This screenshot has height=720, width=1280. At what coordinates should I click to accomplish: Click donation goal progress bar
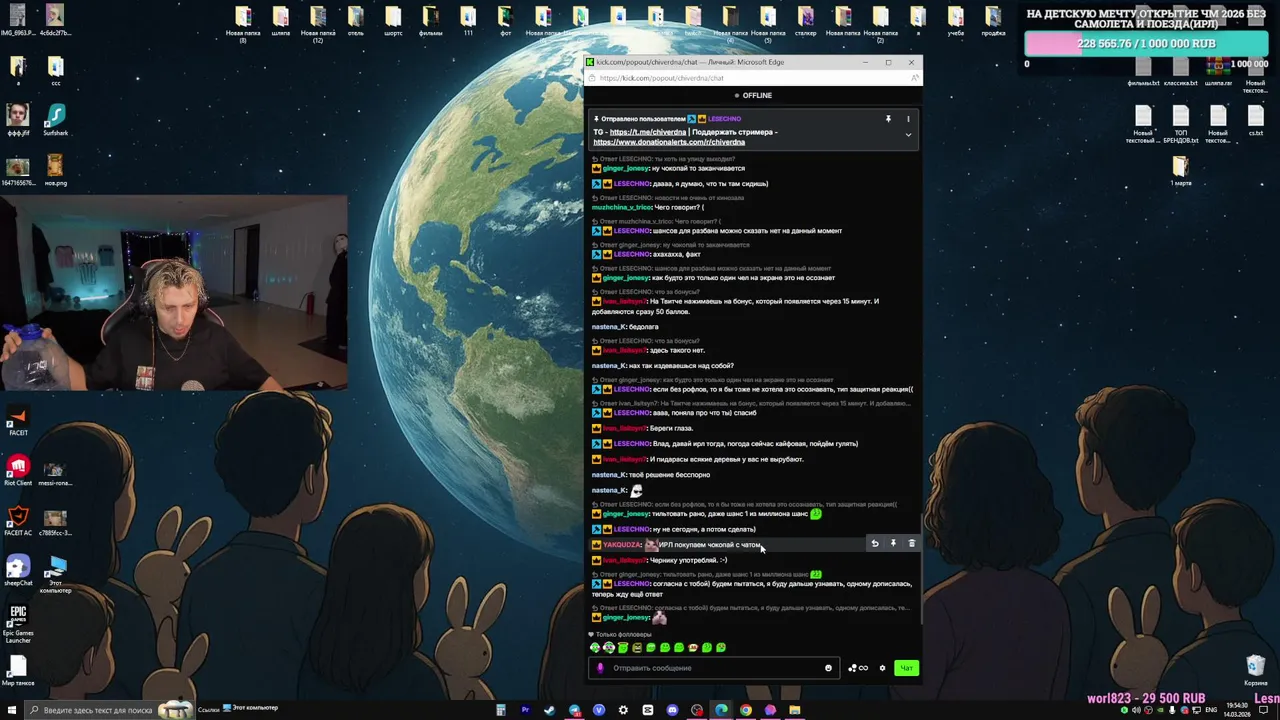(1148, 43)
